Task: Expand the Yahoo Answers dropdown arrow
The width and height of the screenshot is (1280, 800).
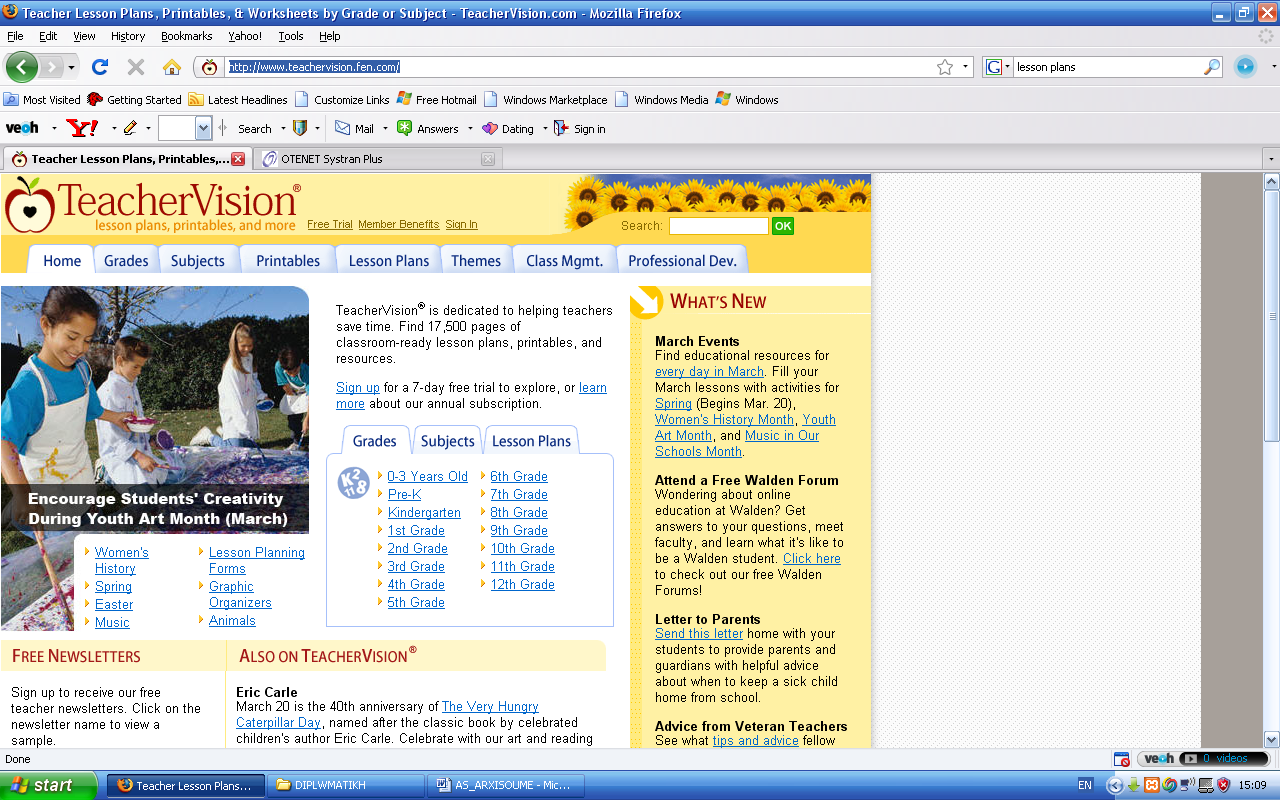Action: (470, 128)
